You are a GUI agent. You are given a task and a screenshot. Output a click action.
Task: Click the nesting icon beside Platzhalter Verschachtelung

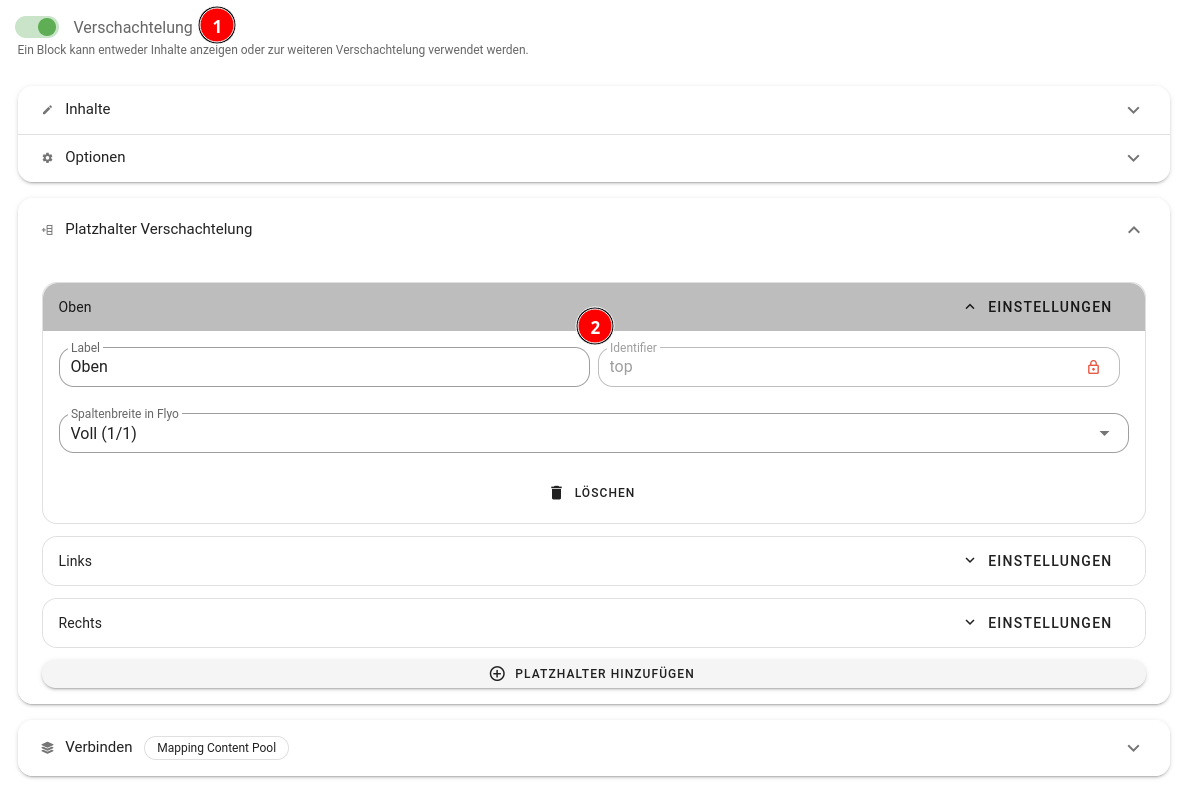(47, 230)
